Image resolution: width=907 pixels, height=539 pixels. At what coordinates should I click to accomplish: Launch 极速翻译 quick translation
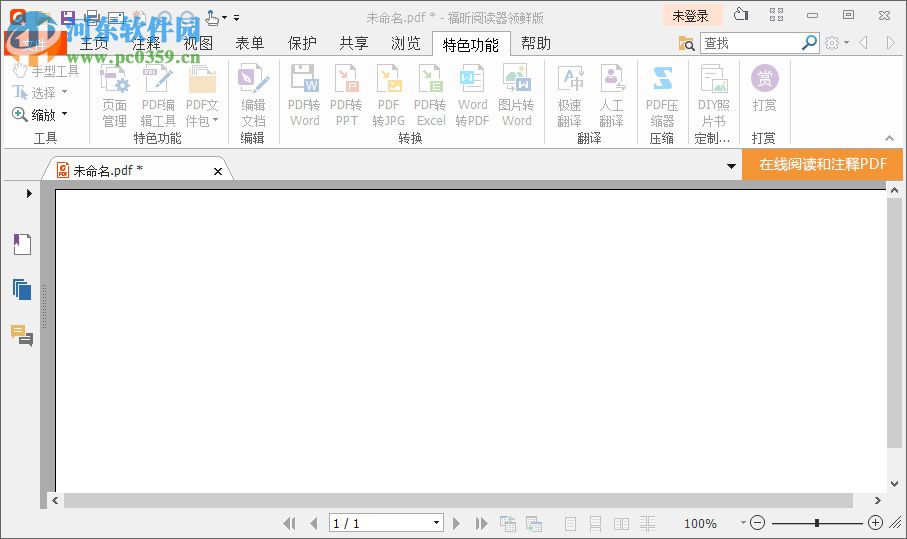[570, 95]
